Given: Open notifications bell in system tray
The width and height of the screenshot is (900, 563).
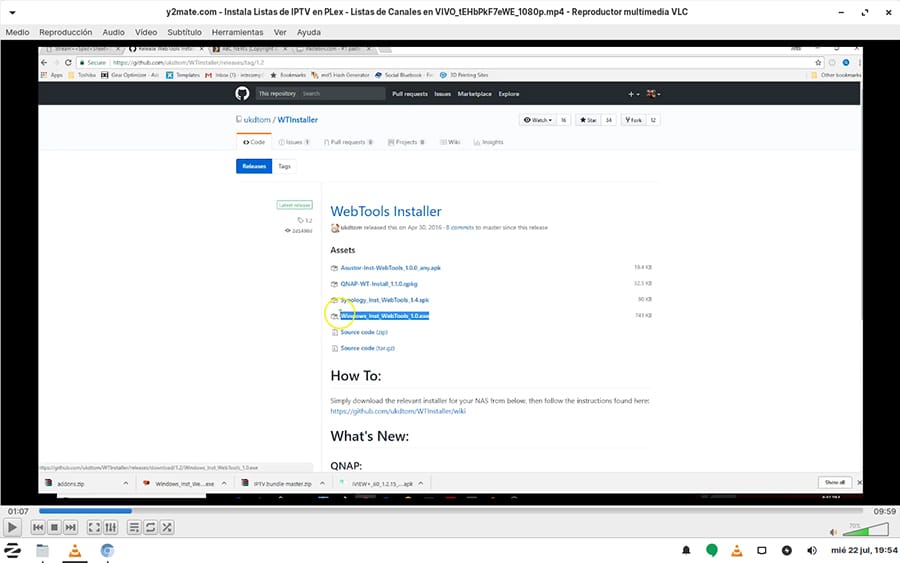Looking at the screenshot, I should [686, 550].
